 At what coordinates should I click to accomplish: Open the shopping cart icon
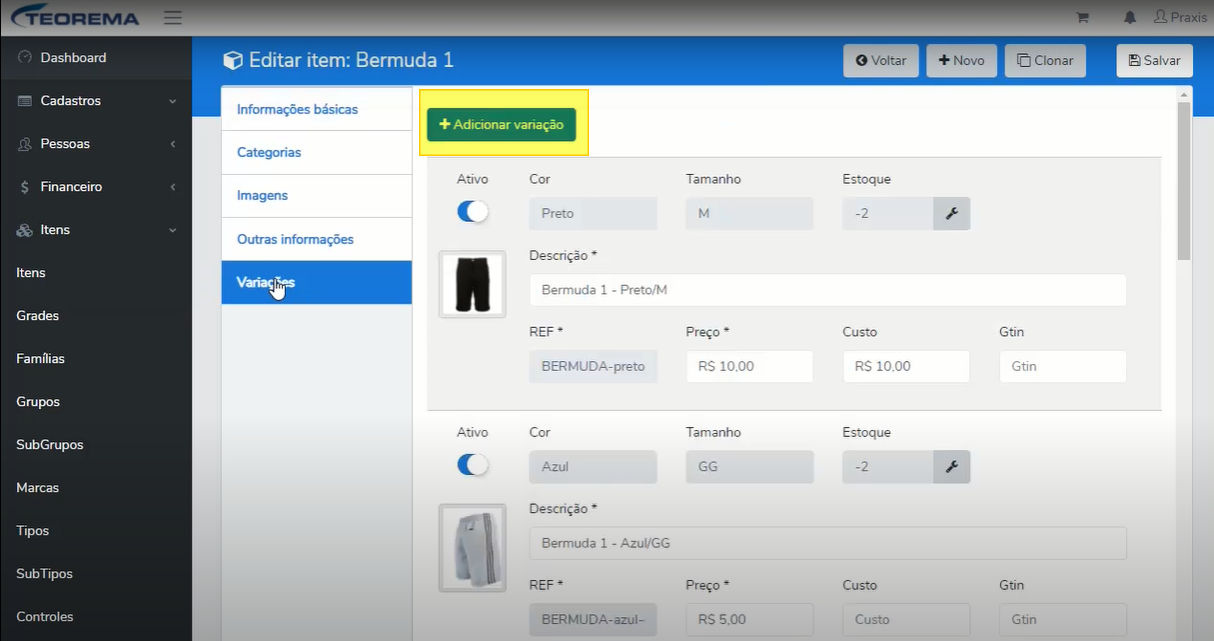click(1082, 18)
